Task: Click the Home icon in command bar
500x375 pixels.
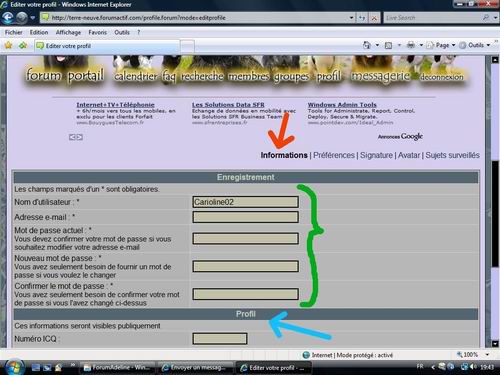Action: pos(367,45)
